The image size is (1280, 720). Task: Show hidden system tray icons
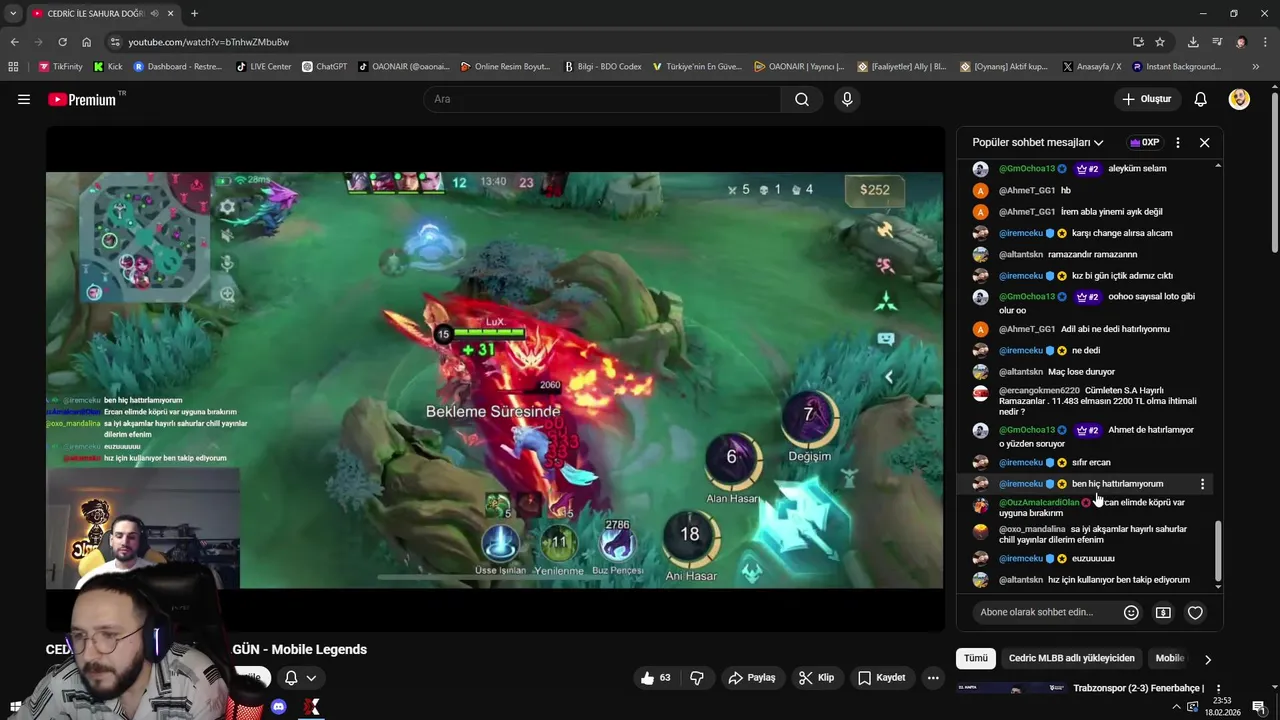(x=1176, y=707)
